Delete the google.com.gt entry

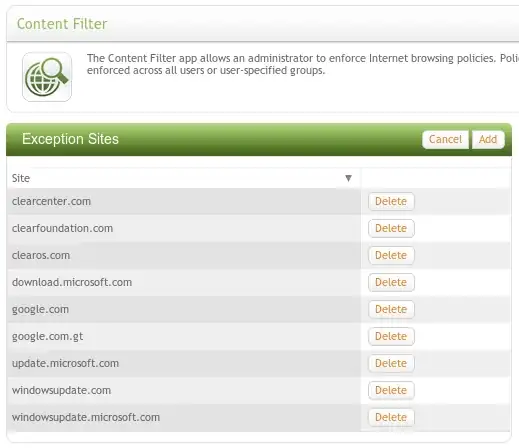391,336
